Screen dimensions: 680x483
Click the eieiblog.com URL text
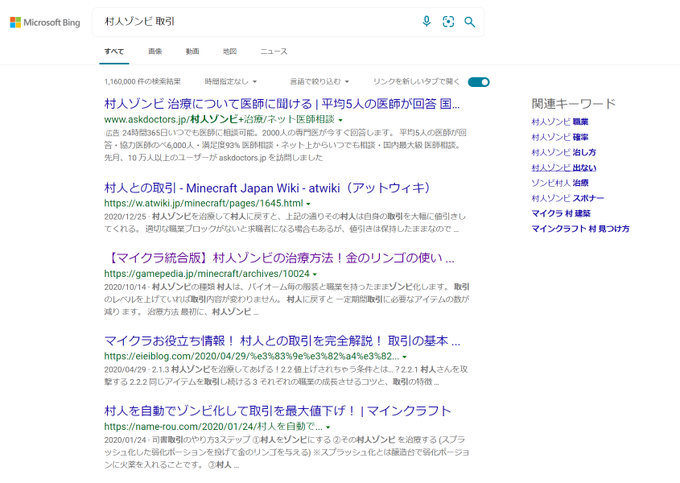coord(252,356)
